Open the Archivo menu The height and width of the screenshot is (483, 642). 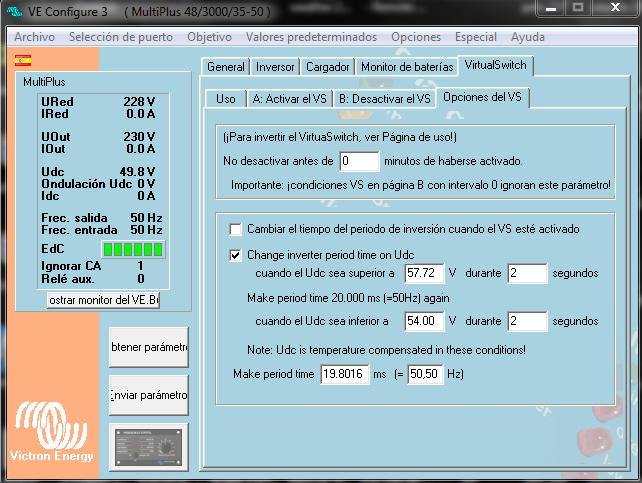click(x=34, y=37)
